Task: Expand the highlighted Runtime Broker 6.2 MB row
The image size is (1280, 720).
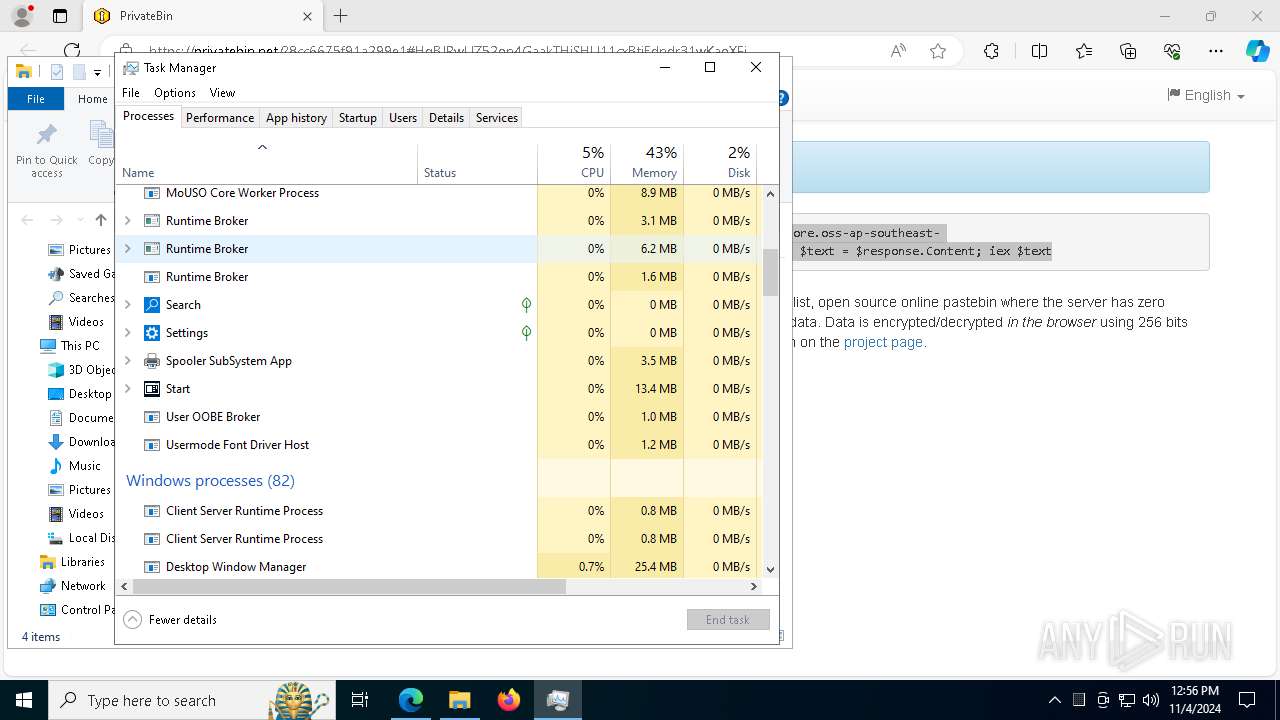Action: click(127, 249)
